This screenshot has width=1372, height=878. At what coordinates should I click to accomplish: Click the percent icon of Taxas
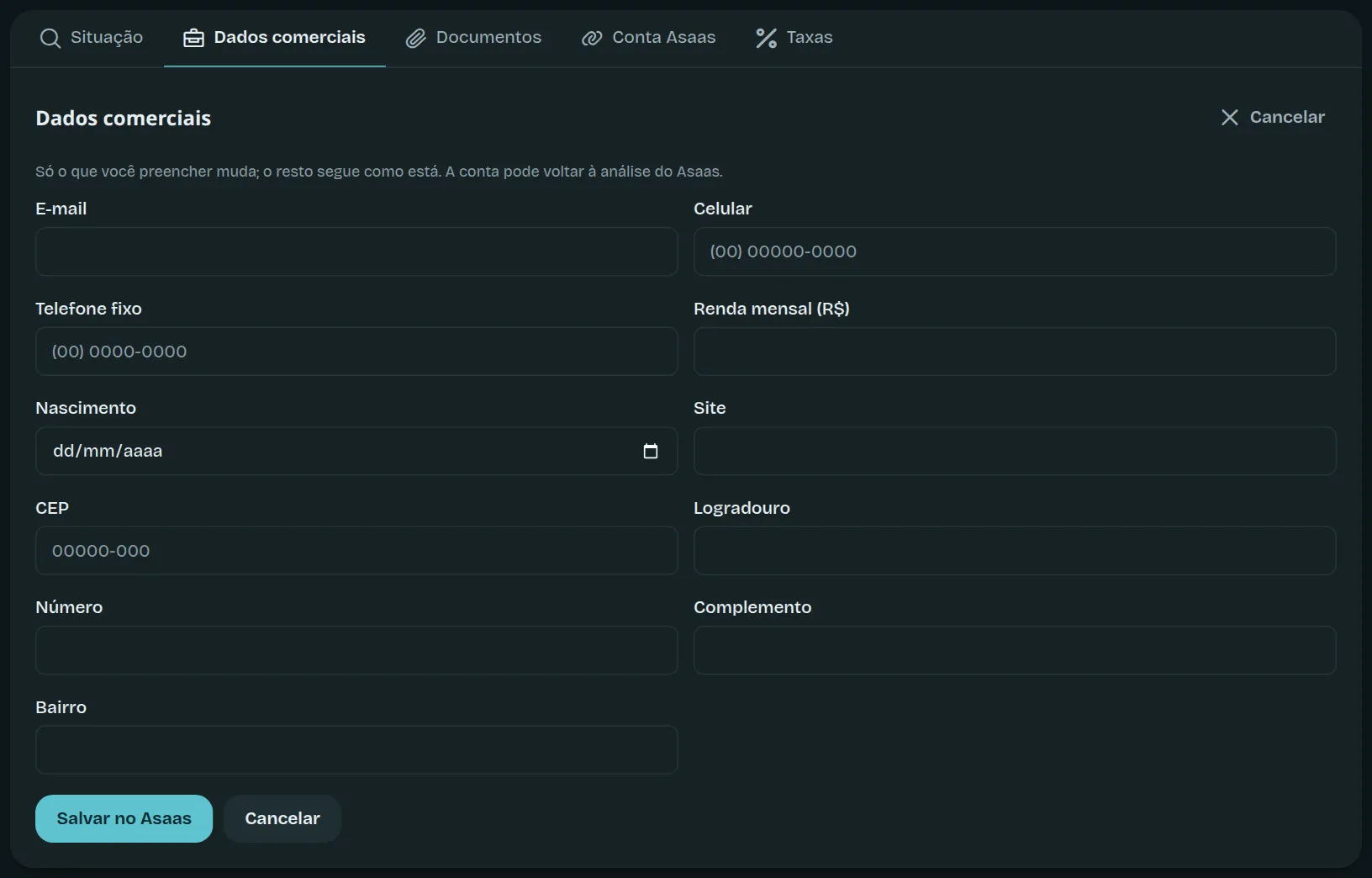(x=766, y=38)
